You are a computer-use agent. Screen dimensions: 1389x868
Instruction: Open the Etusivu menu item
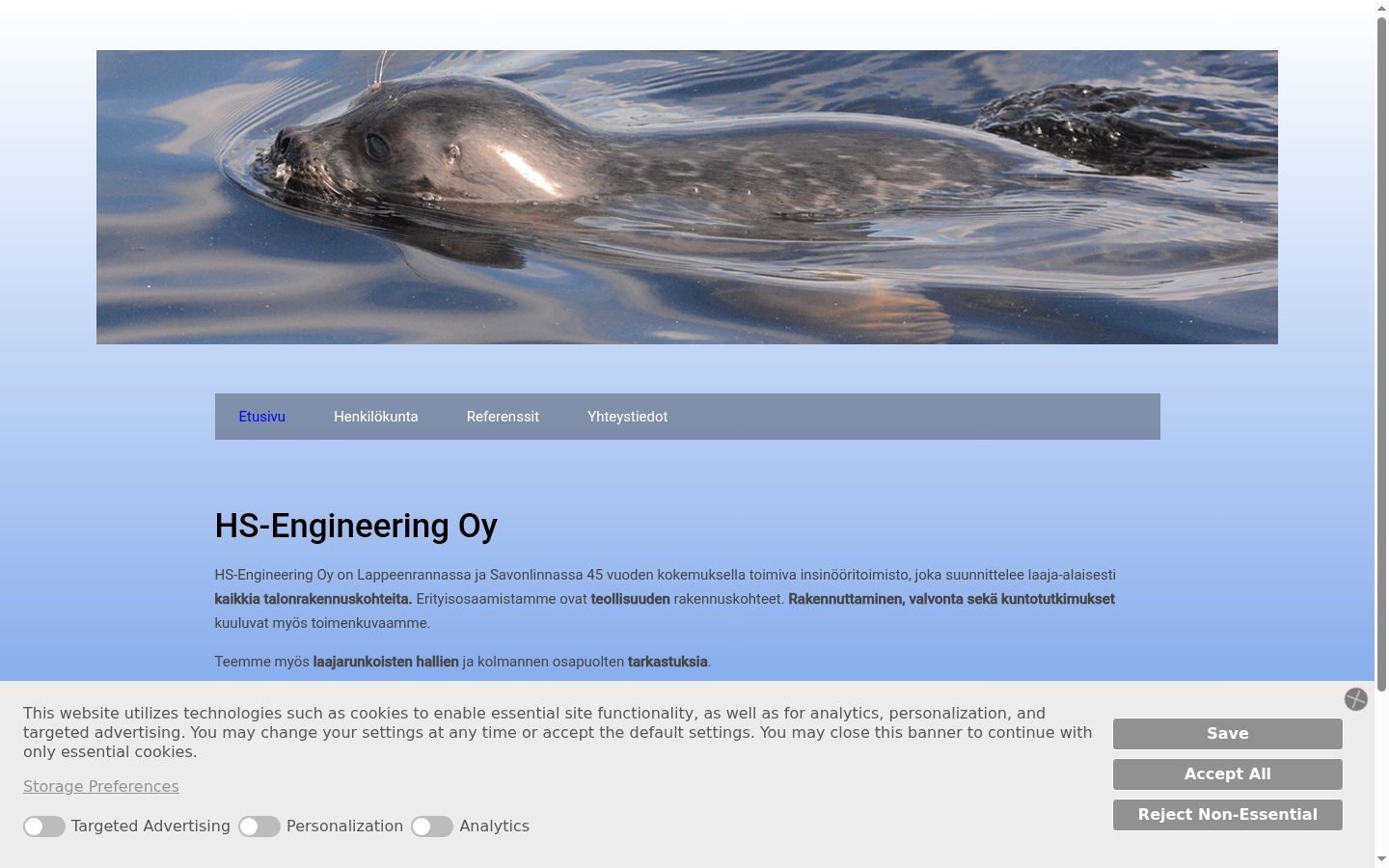[262, 417]
